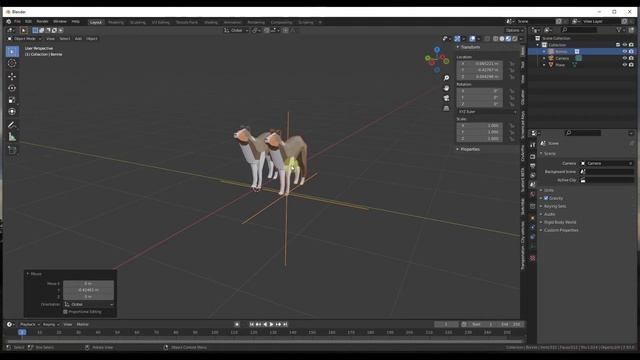Select the Move tool
The width and height of the screenshot is (640, 360).
[12, 76]
